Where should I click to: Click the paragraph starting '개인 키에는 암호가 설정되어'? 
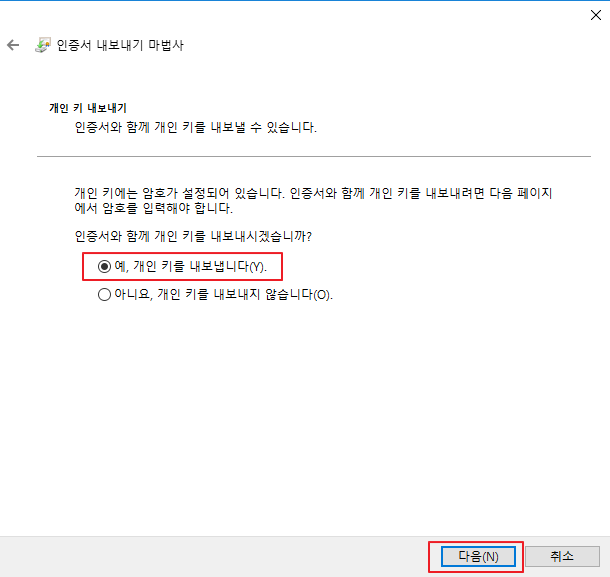[313, 200]
